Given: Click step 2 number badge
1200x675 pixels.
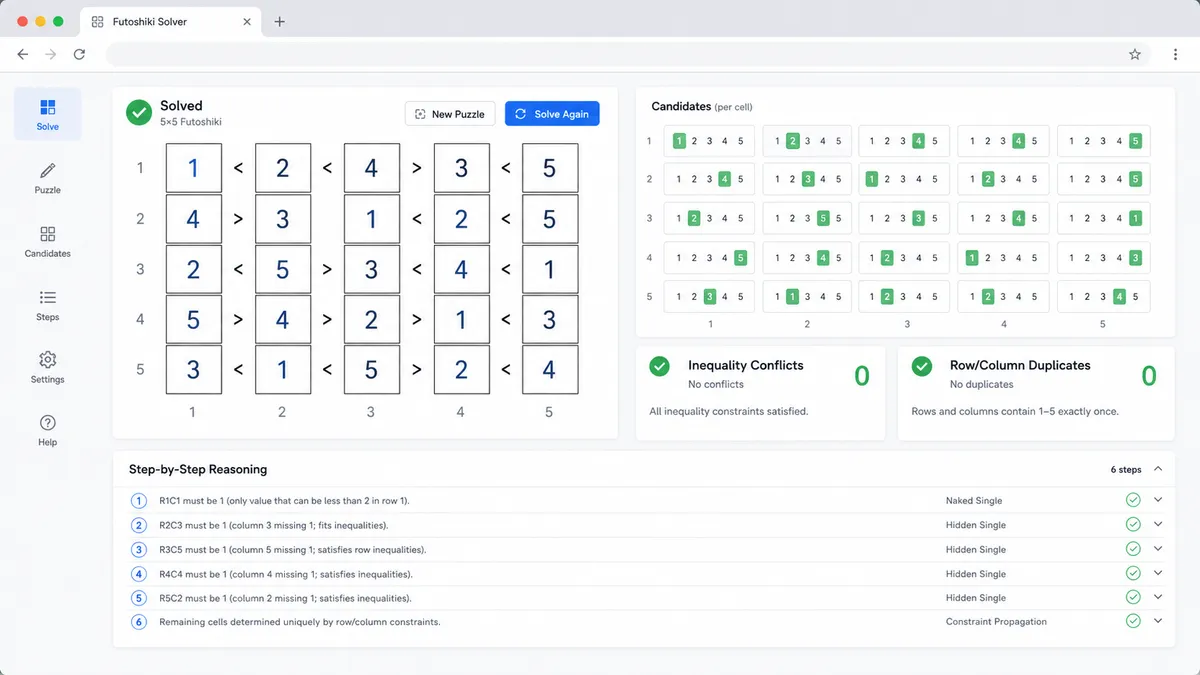Looking at the screenshot, I should click(139, 525).
